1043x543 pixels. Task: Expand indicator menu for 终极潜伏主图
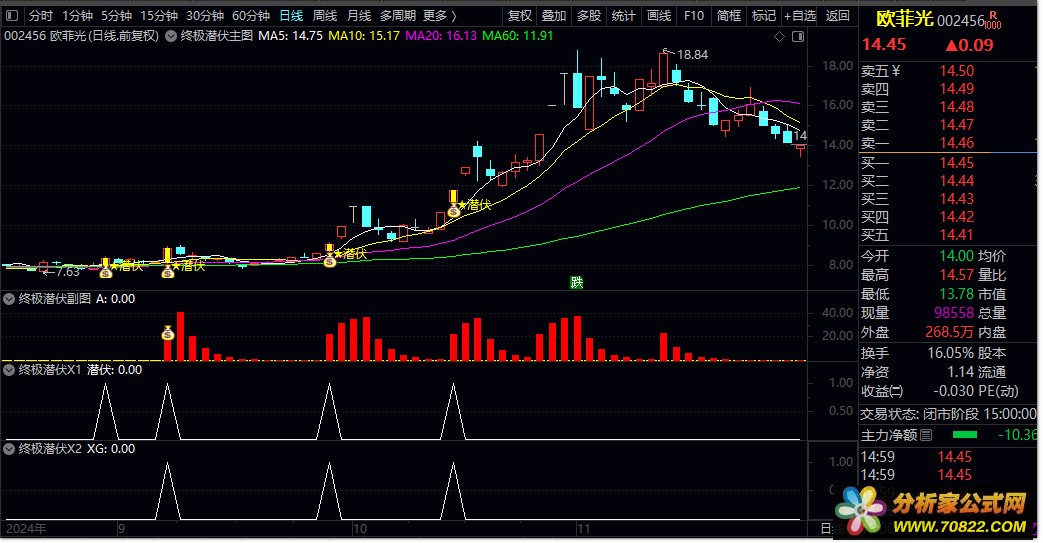pyautogui.click(x=171, y=36)
